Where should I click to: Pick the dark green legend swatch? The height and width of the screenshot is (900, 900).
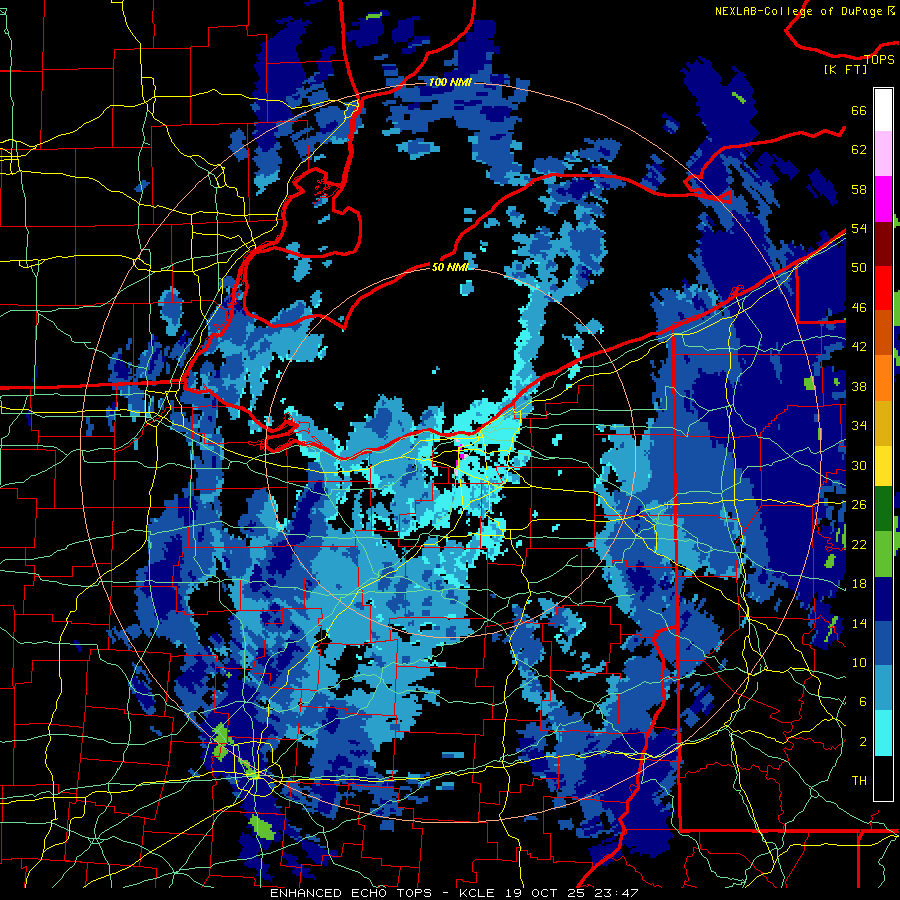[883, 509]
